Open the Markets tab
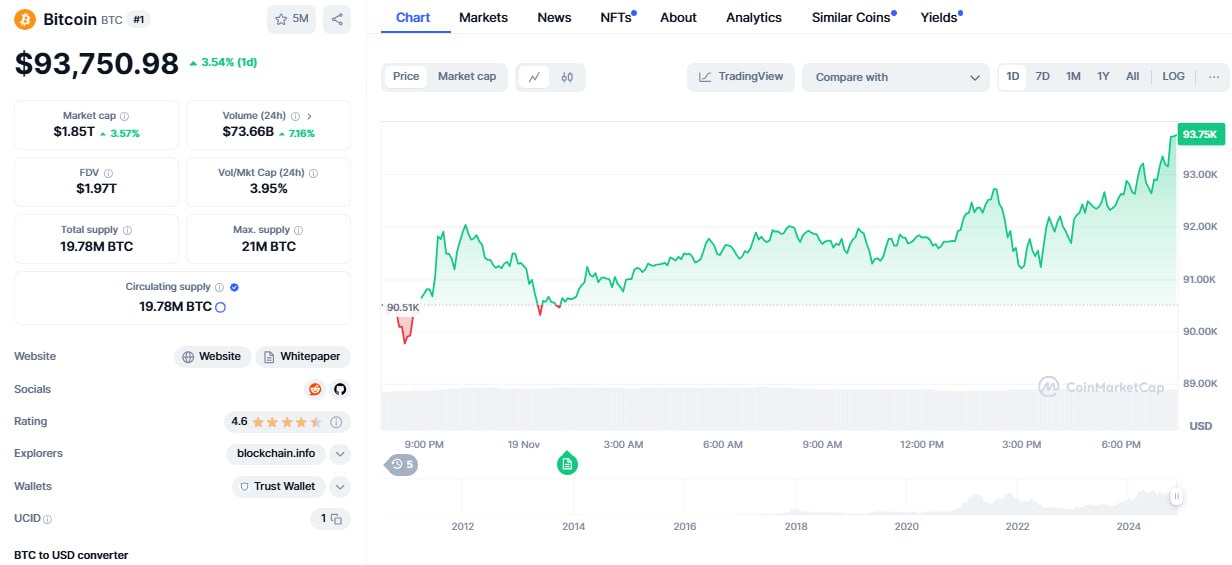The height and width of the screenshot is (565, 1232). click(x=483, y=17)
